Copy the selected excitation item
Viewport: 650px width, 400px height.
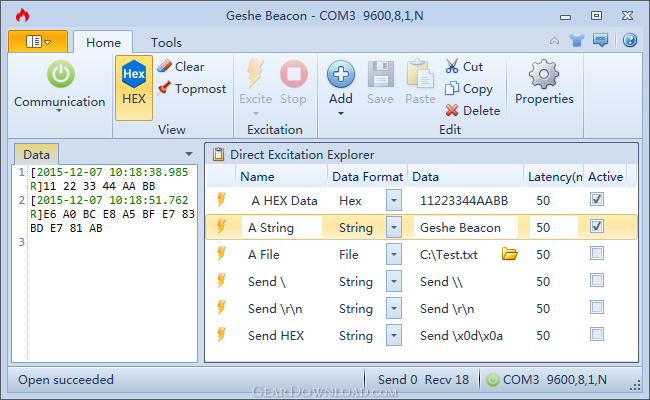[x=468, y=89]
